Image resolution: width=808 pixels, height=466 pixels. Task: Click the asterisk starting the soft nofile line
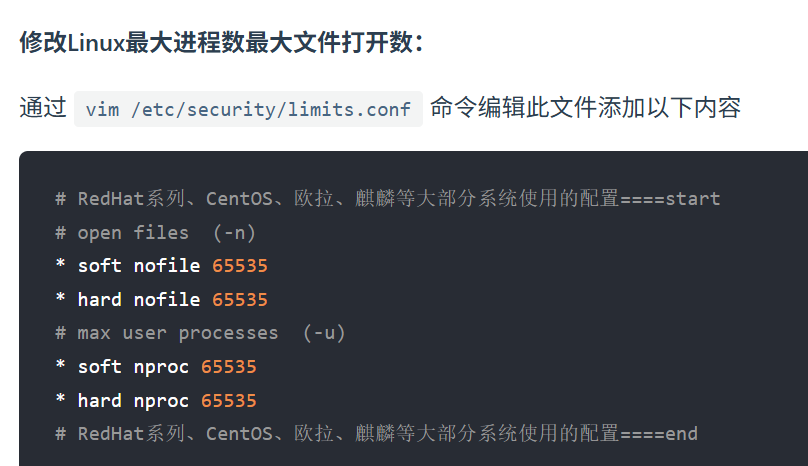tap(61, 266)
